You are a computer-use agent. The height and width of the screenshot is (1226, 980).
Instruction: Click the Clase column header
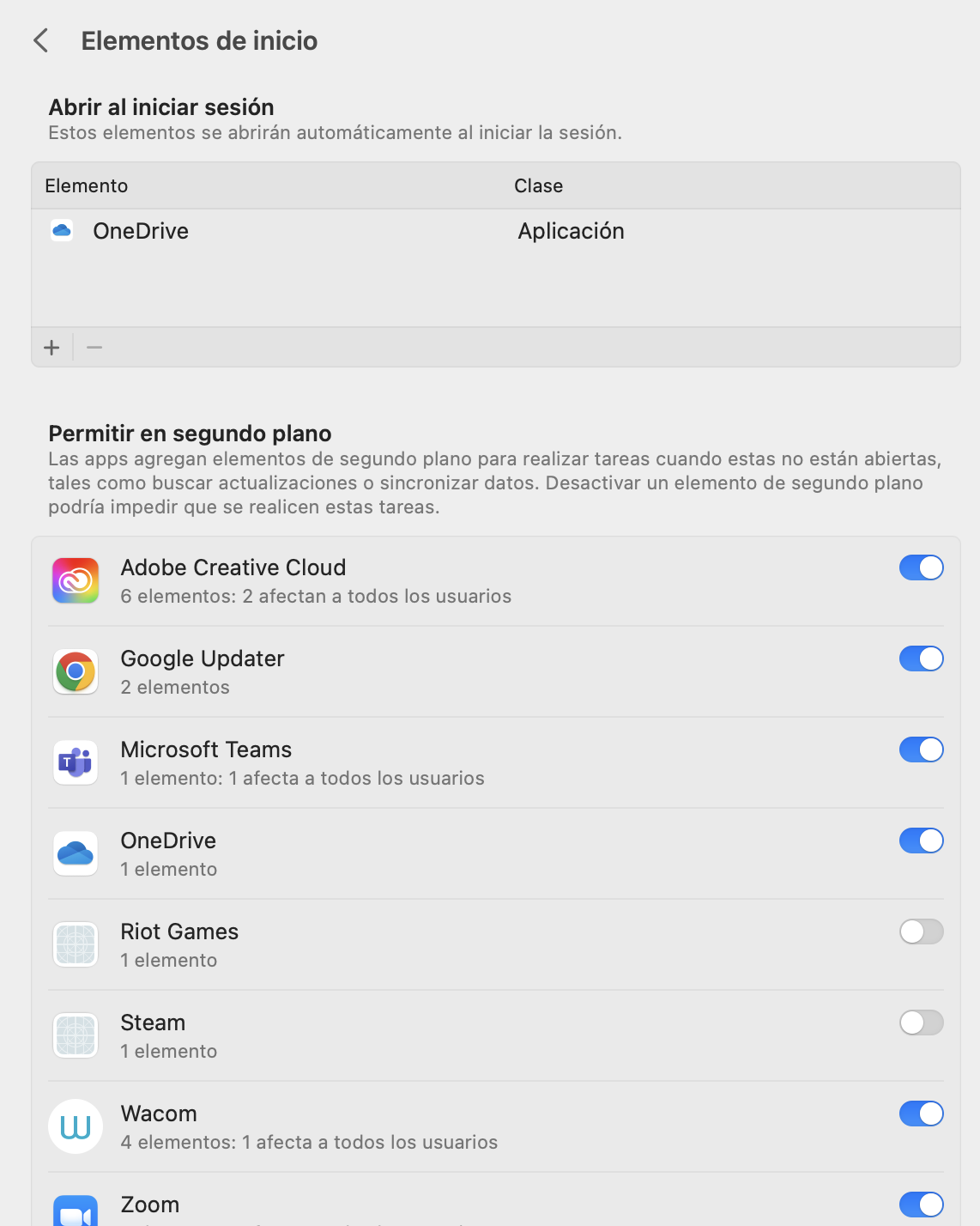click(538, 186)
